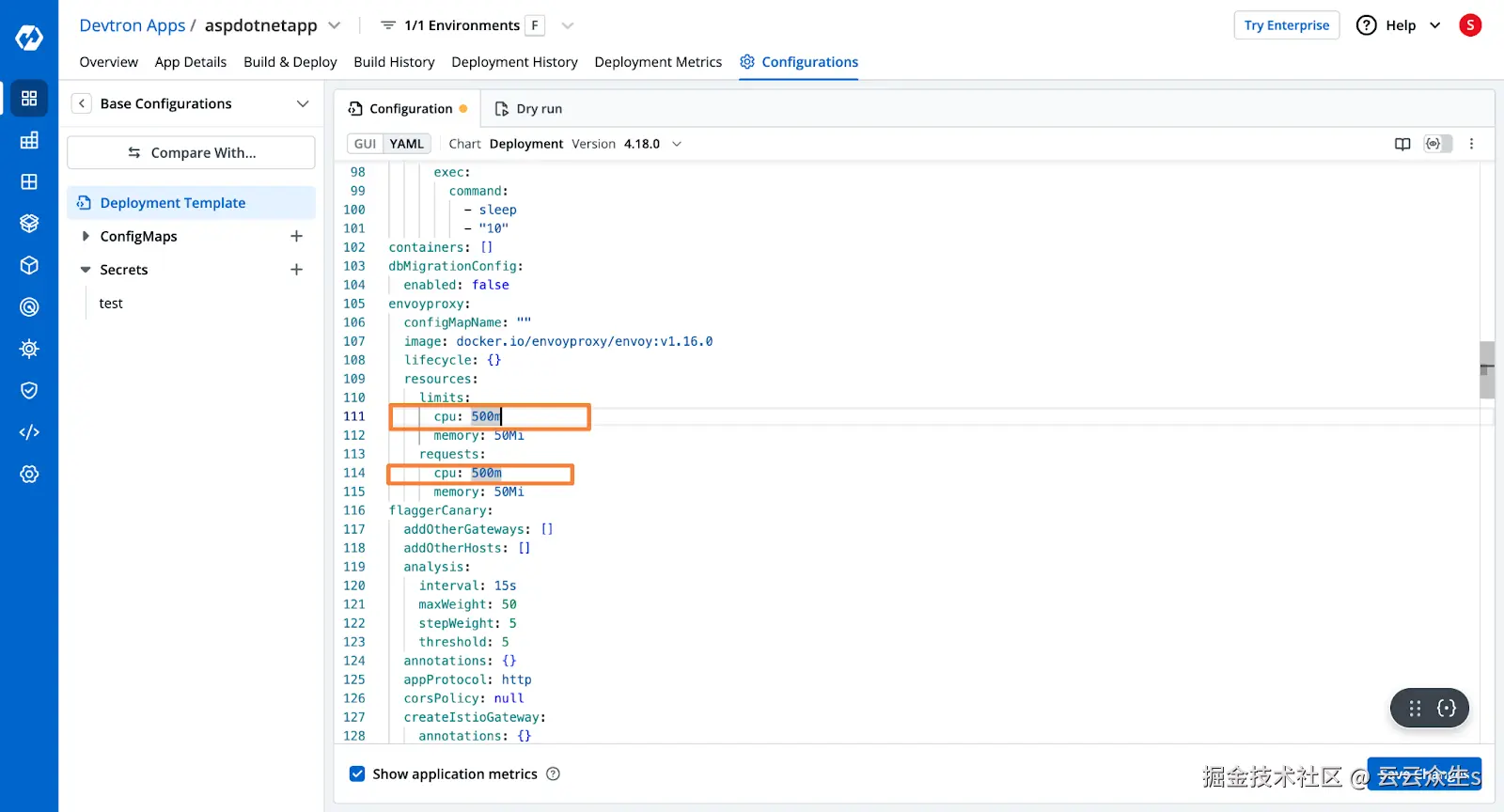
Task: Open the Build History tab
Action: click(394, 62)
